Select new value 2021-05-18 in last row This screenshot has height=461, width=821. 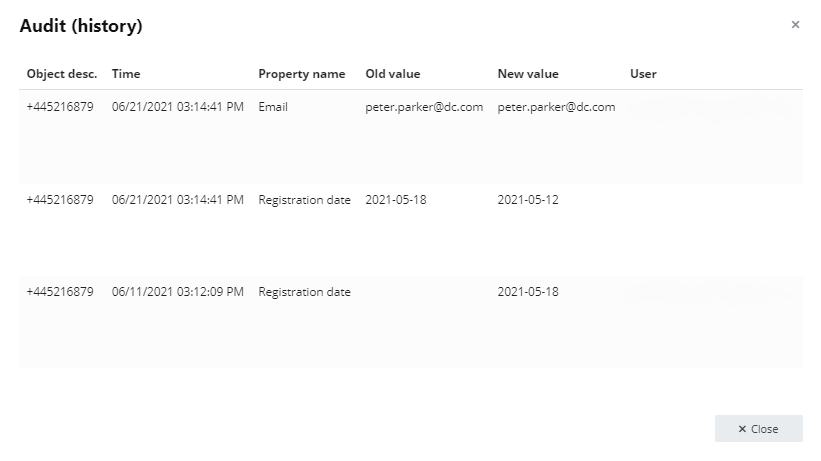pyautogui.click(x=528, y=292)
